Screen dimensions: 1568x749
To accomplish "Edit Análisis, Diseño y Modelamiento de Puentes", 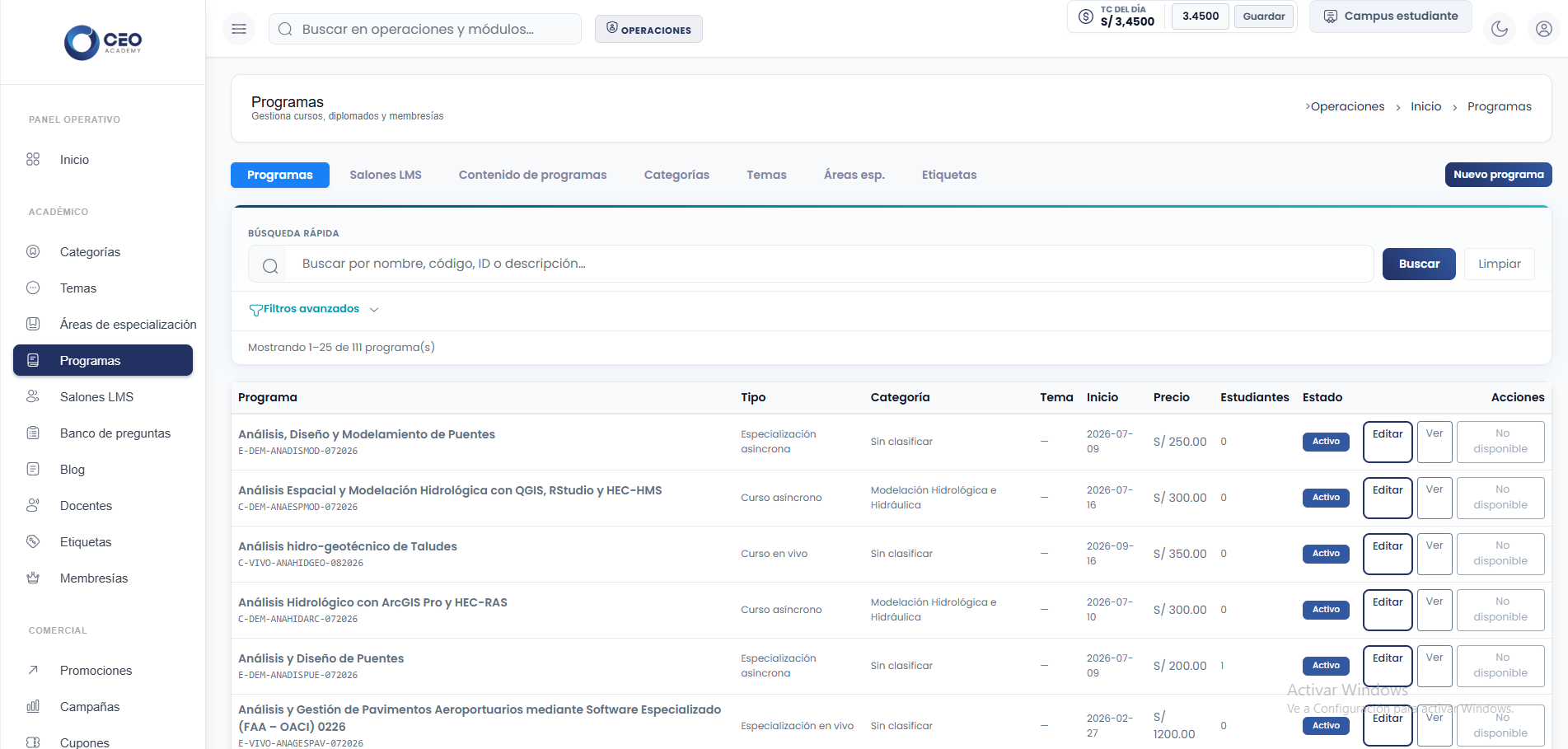I will click(1388, 442).
